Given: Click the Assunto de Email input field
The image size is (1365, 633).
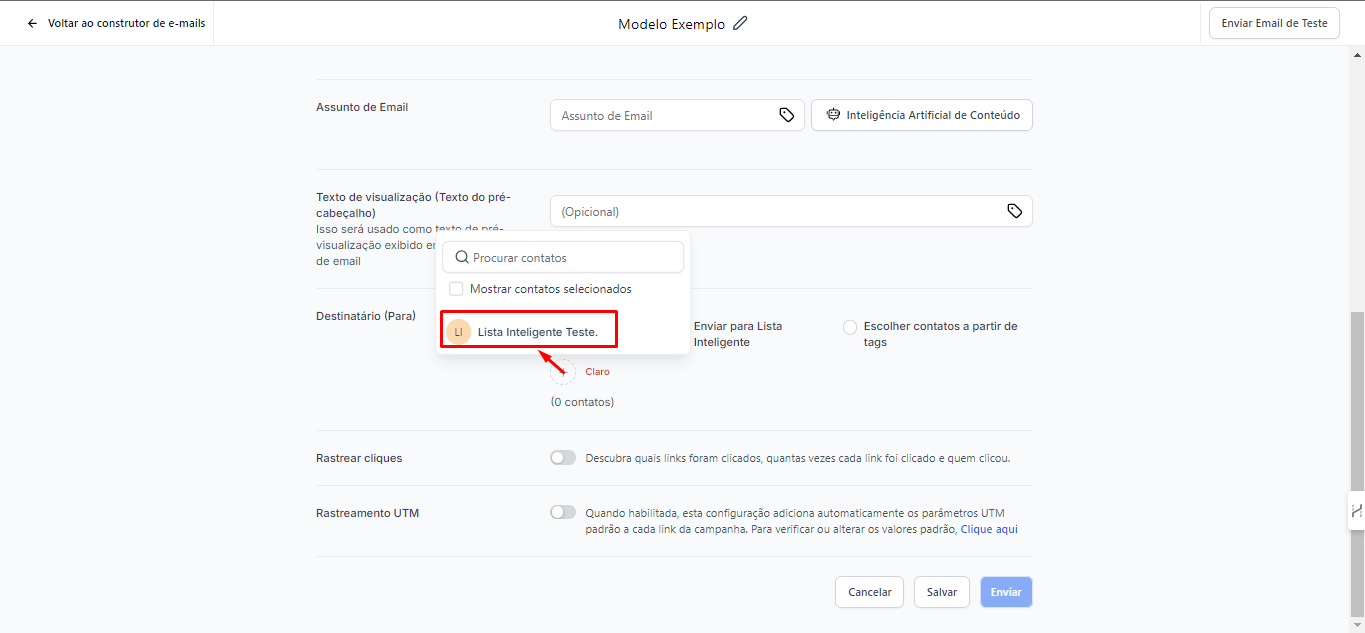Looking at the screenshot, I should click(665, 115).
